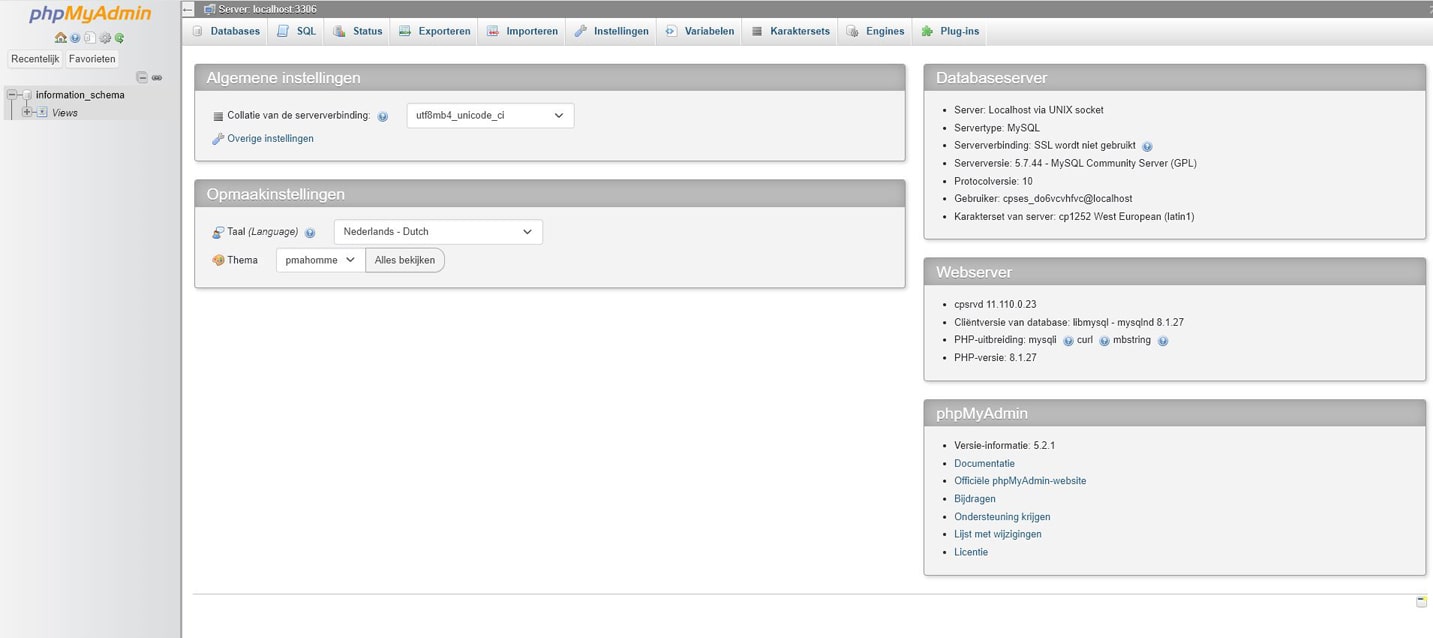
Task: Open the Taal language dropdown
Action: click(x=438, y=232)
